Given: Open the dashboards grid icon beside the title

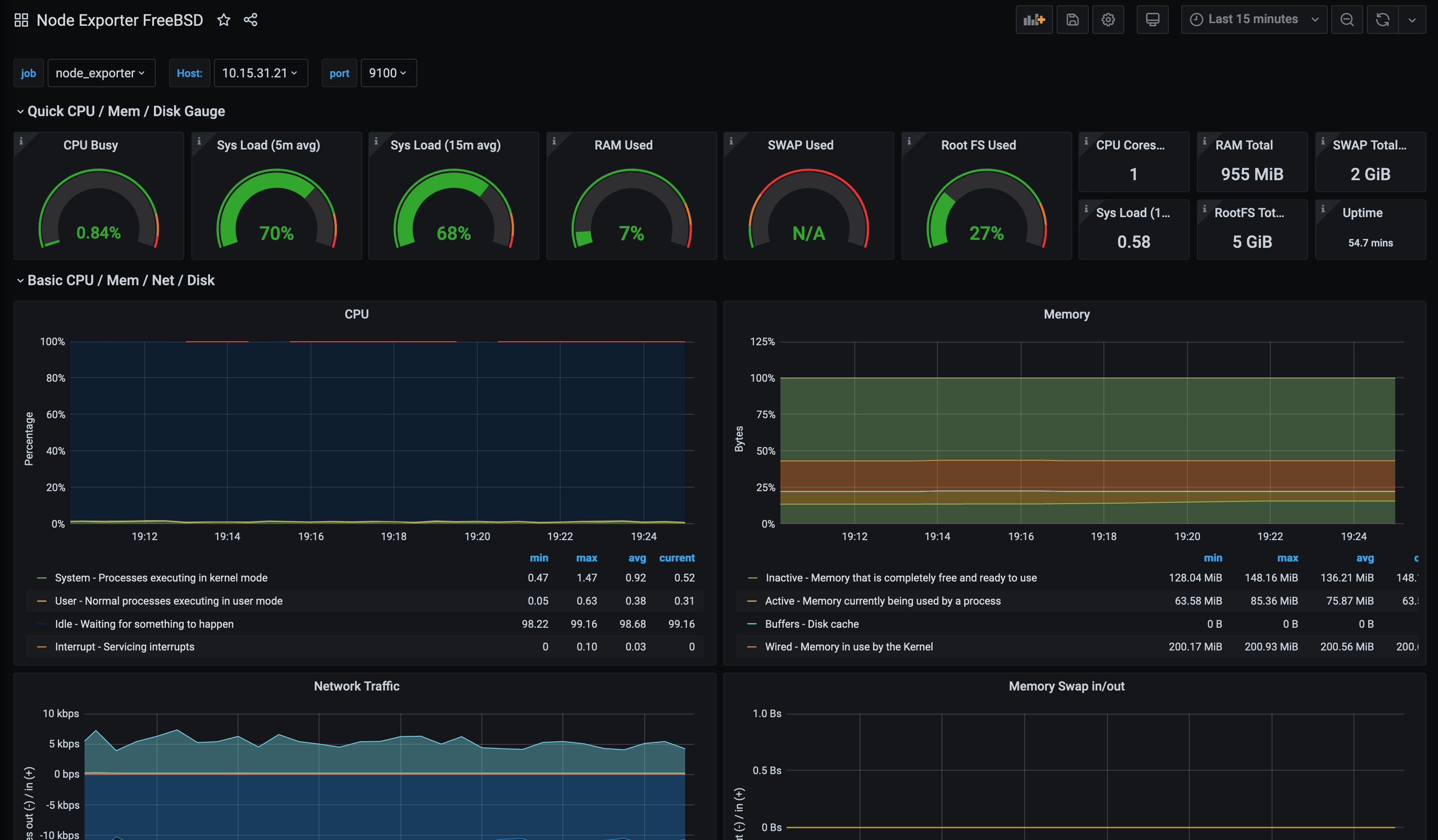Looking at the screenshot, I should 20,19.
